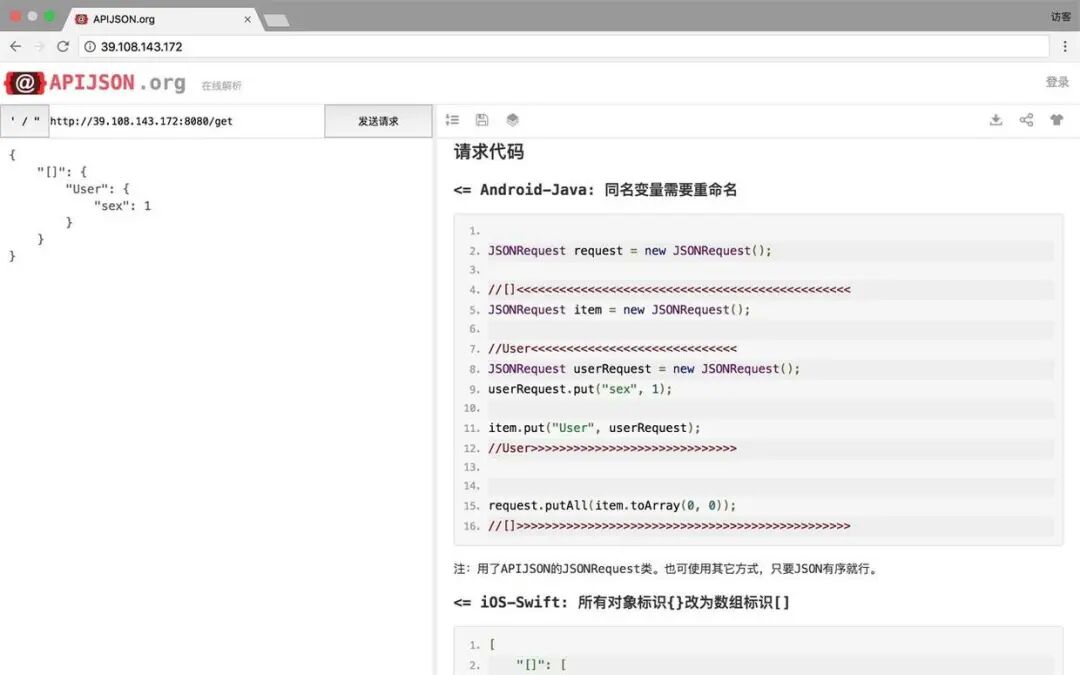Click the 发送请求 send request button
This screenshot has height=675, width=1080.
(x=378, y=121)
